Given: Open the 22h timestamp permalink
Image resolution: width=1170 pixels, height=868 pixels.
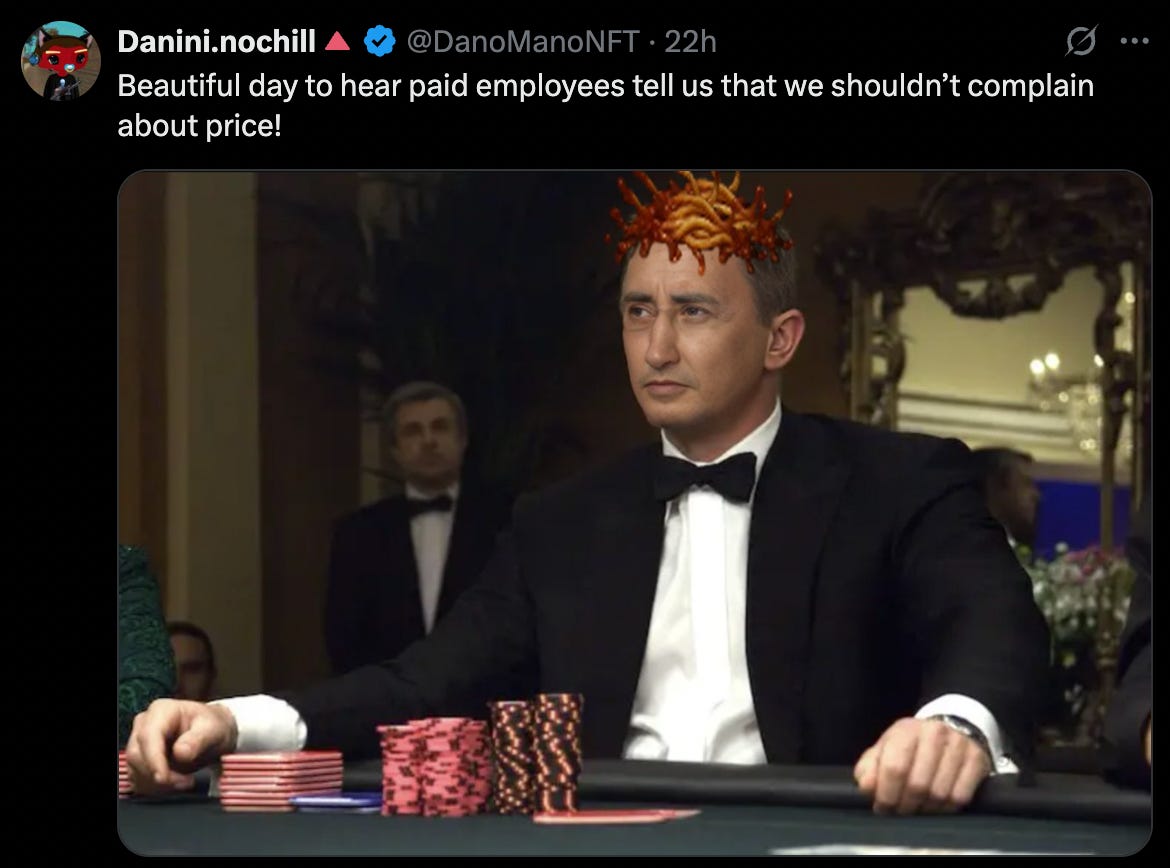Looking at the screenshot, I should (x=690, y=41).
